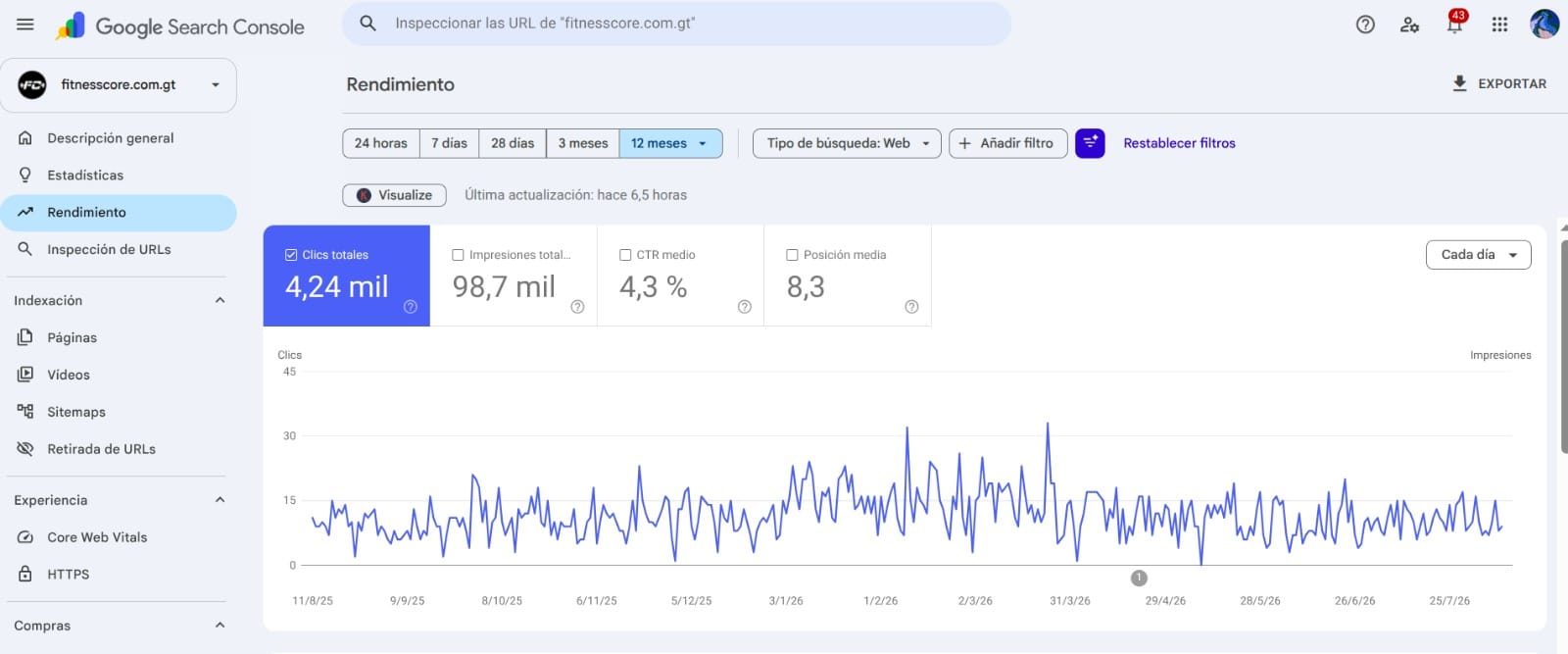The image size is (1568, 654).
Task: Go to Sitemaps in the sidebar
Action: 119,412
